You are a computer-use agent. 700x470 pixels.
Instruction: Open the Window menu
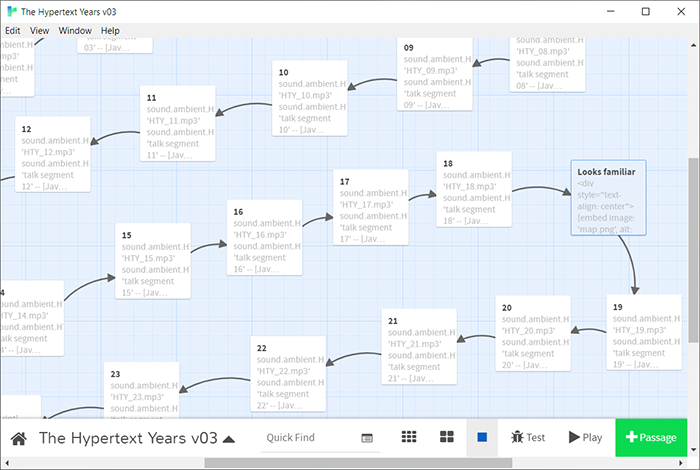[75, 30]
